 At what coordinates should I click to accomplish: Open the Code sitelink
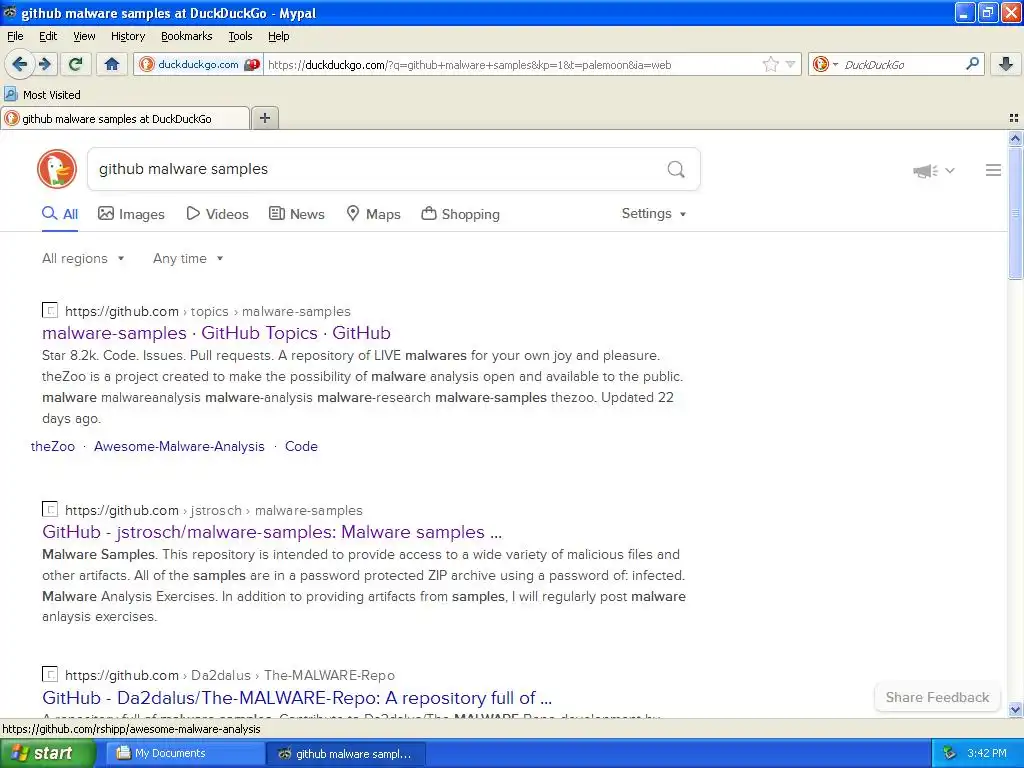(x=301, y=447)
